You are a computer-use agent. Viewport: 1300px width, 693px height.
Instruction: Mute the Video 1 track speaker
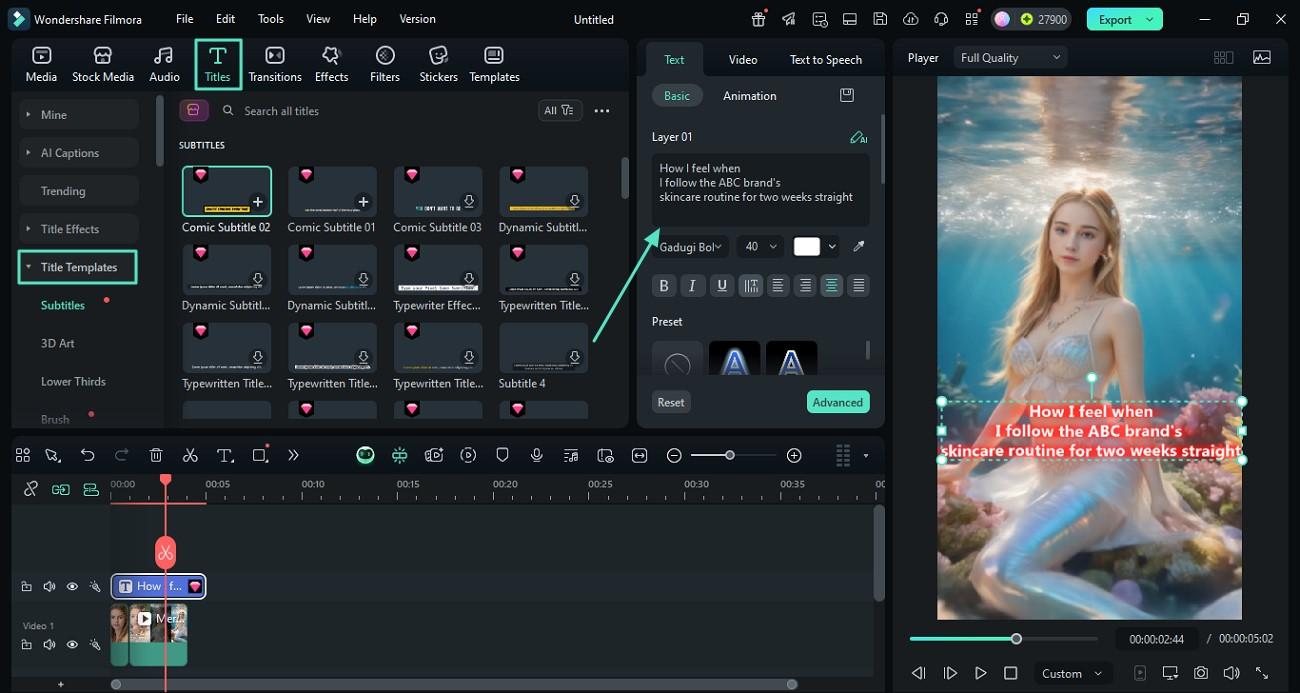pyautogui.click(x=49, y=645)
